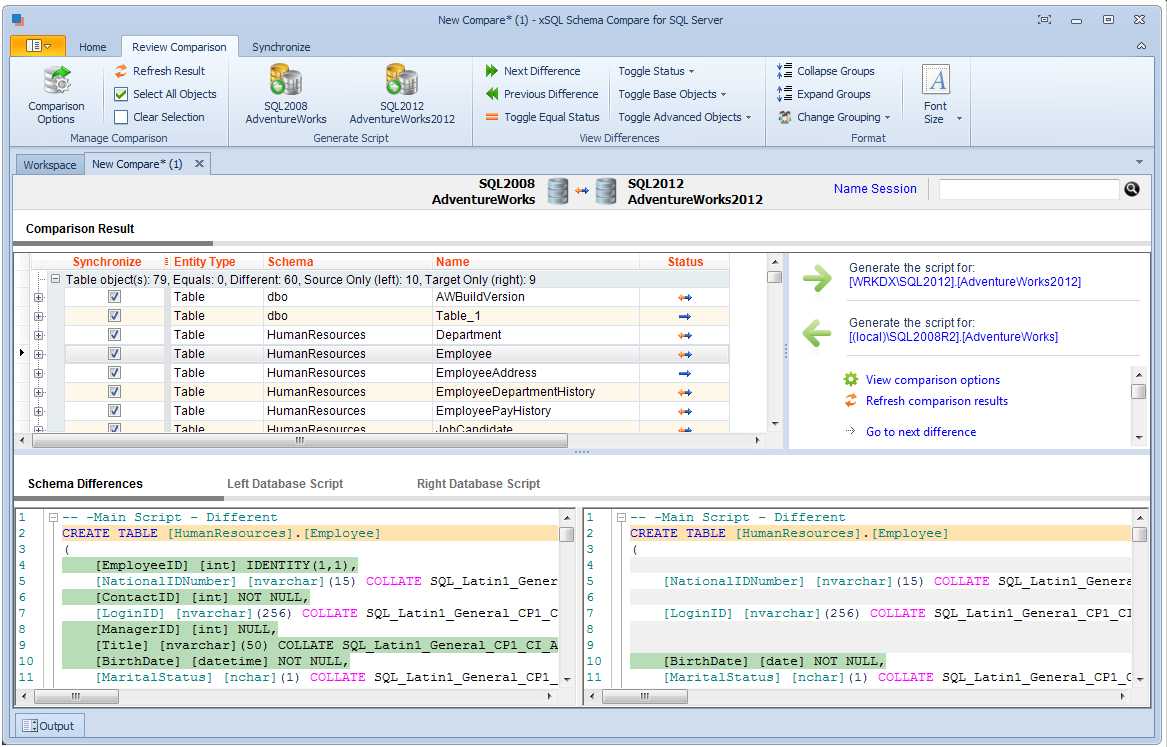This screenshot has height=747, width=1167.
Task: Uncheck synchronize for Department table
Action: (115, 334)
